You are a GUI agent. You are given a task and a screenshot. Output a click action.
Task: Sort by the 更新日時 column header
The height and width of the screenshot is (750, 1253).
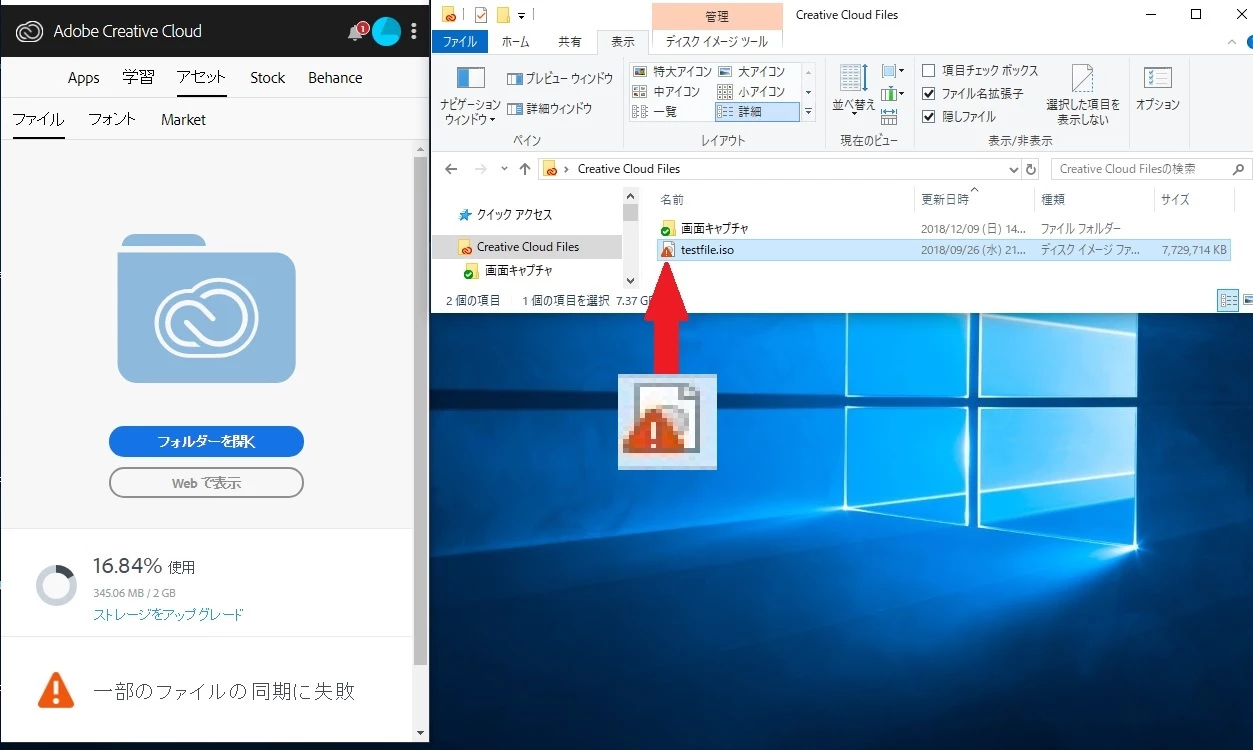945,200
